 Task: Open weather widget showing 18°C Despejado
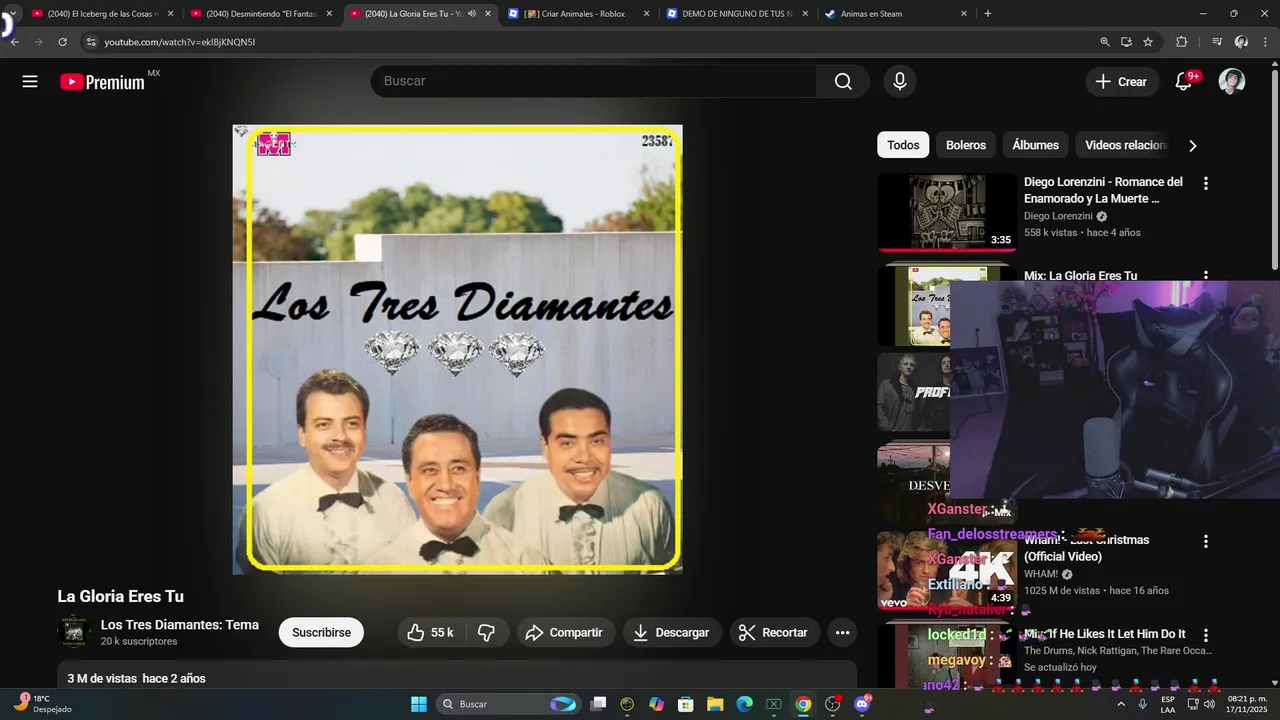click(x=42, y=704)
